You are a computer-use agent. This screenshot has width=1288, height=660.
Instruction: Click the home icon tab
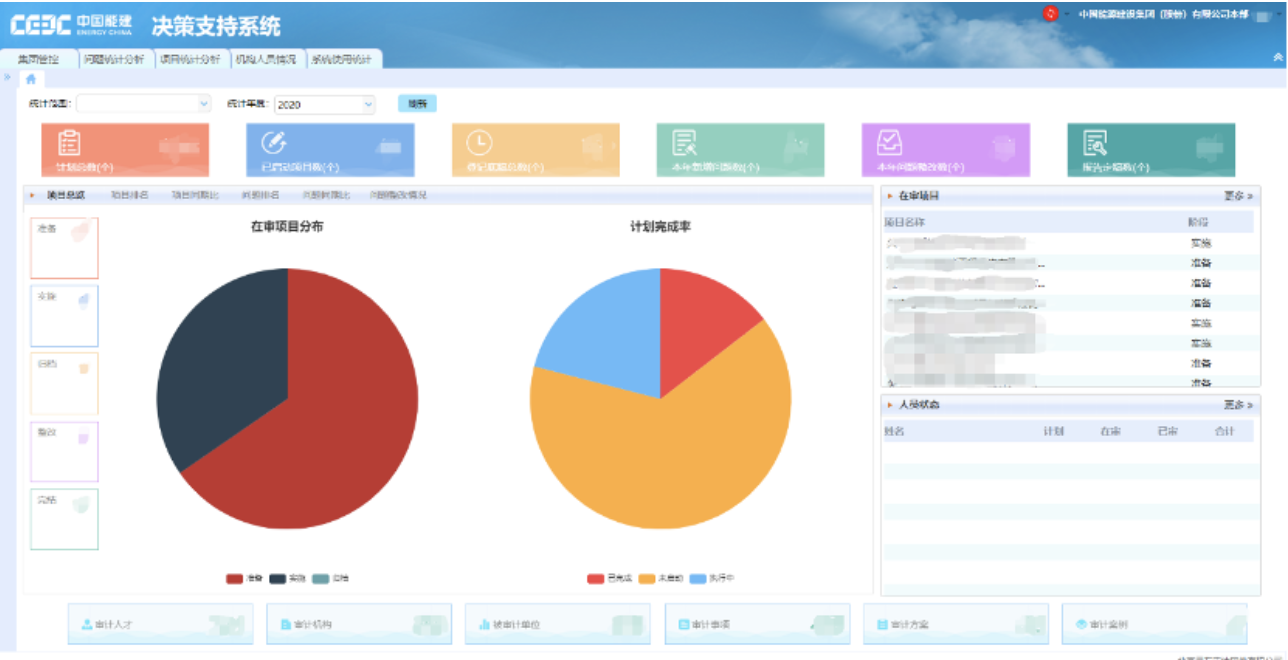click(31, 79)
